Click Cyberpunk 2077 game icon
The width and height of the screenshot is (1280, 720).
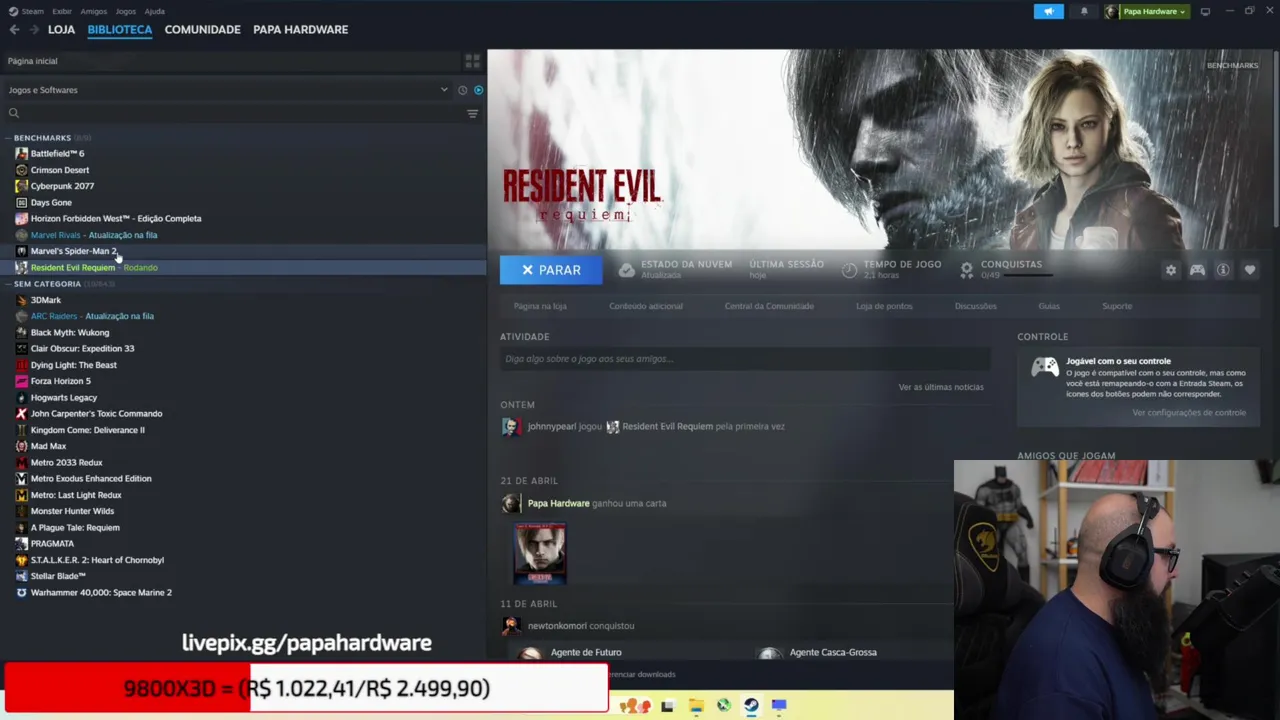click(x=21, y=186)
